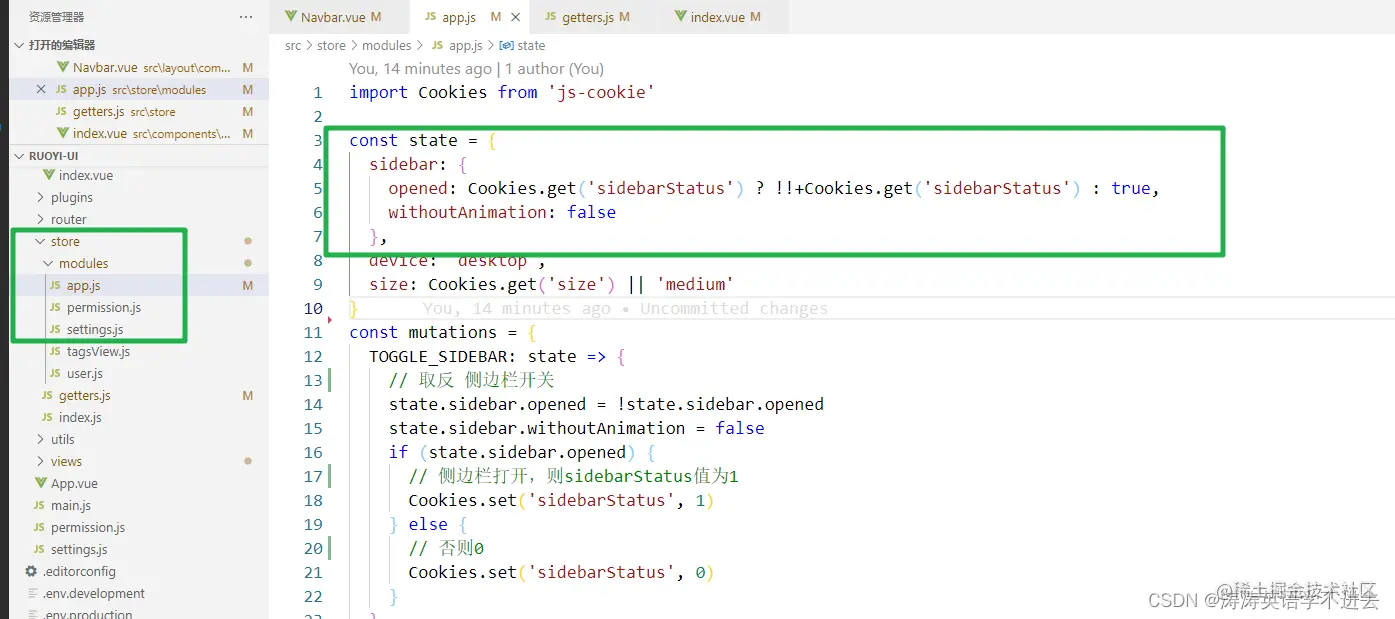Click the modules breadcrumb segment
Screen dimensions: 1395x619
click(386, 45)
